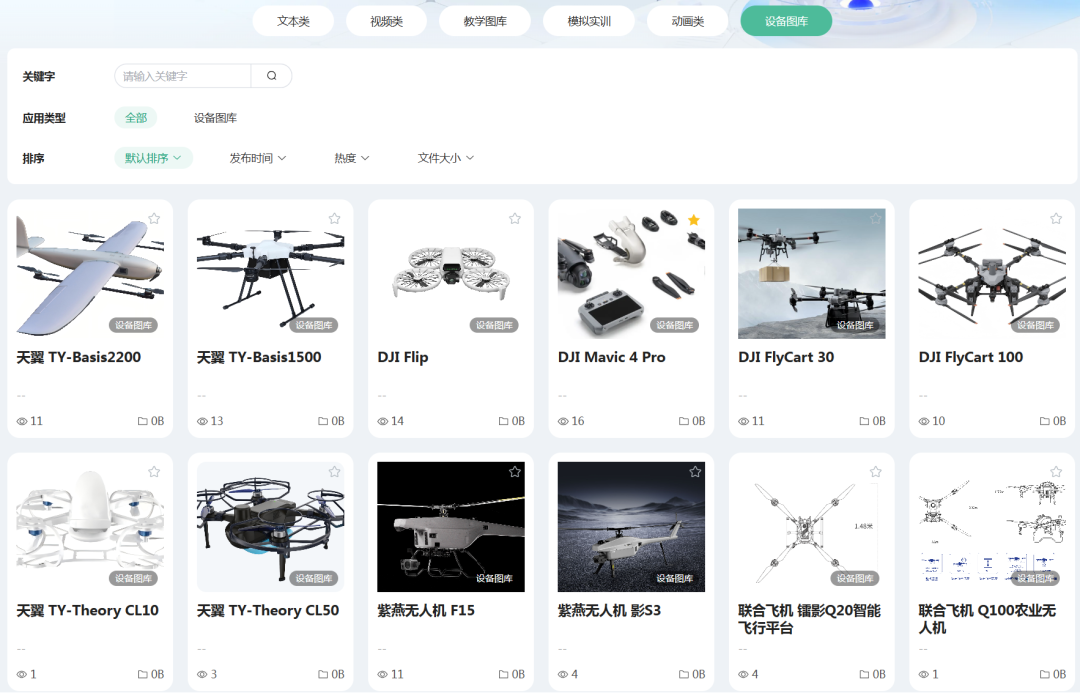Favorite 天翼 TY-Basis2200 with its star

[x=154, y=219]
